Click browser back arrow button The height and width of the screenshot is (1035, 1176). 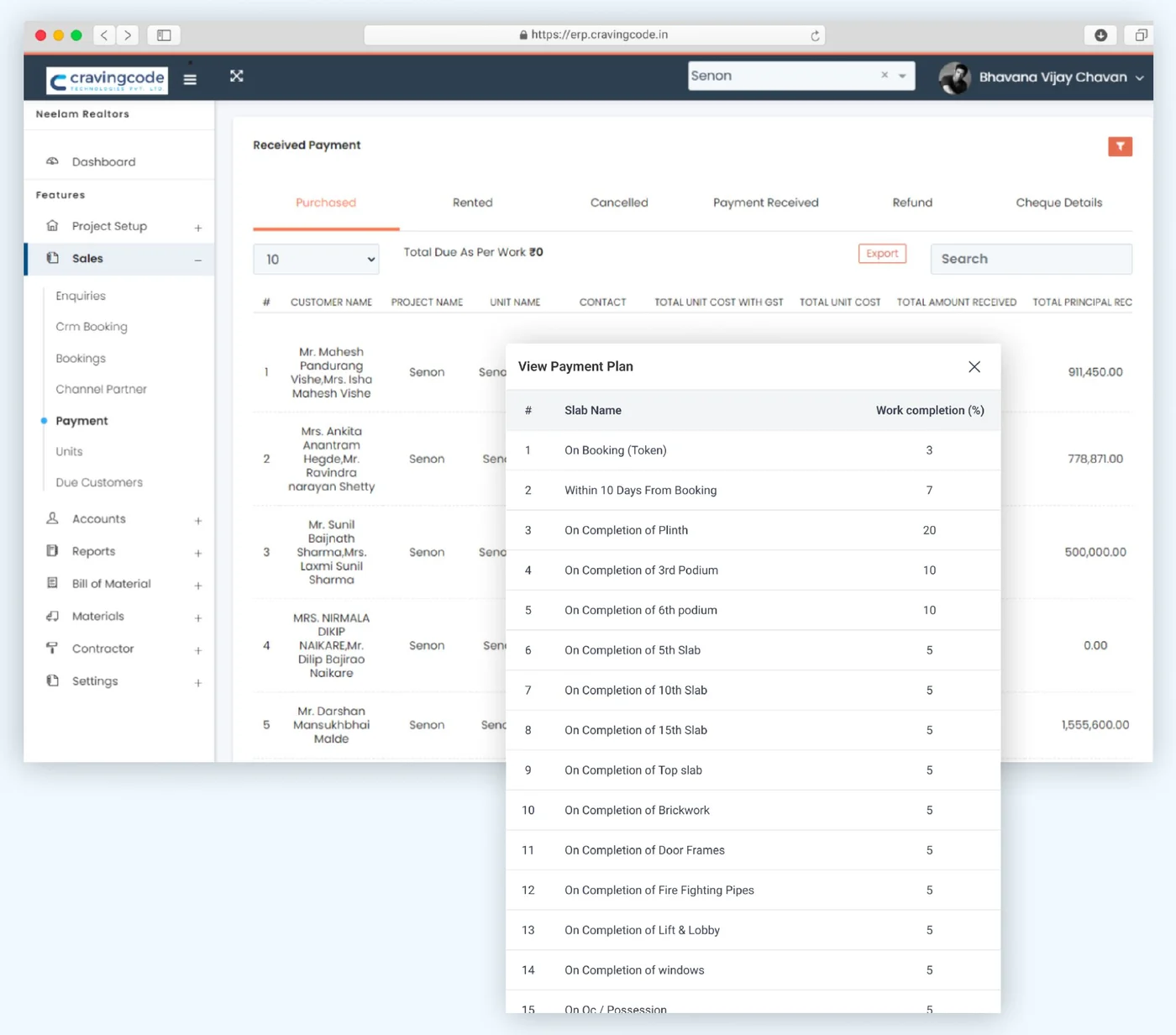pos(104,35)
